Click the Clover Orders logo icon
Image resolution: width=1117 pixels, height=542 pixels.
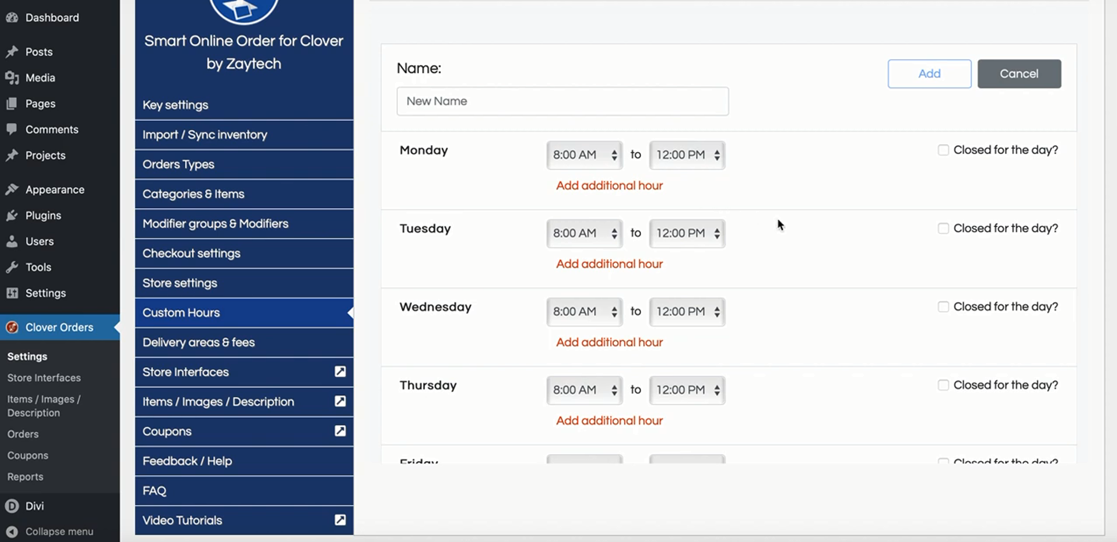point(11,328)
